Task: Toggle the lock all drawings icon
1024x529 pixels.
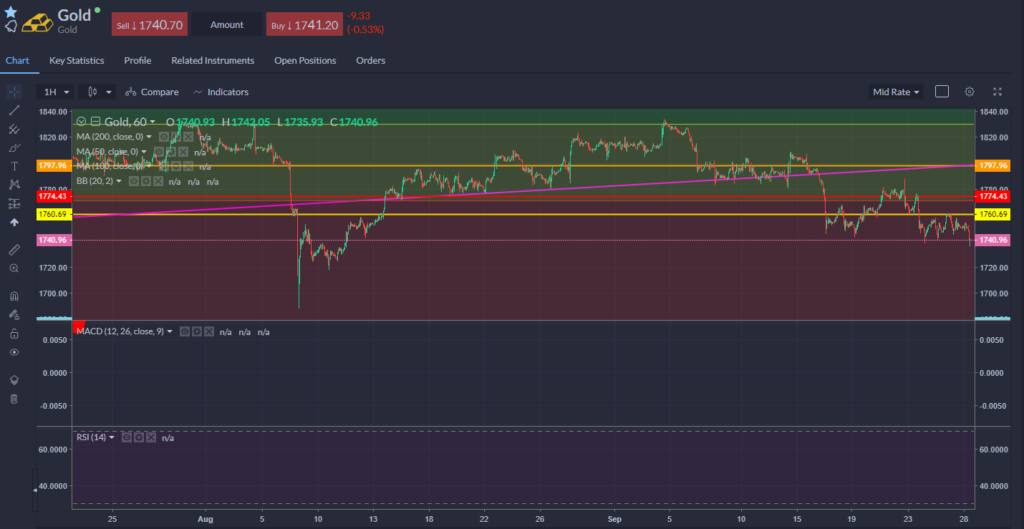Action: click(14, 333)
